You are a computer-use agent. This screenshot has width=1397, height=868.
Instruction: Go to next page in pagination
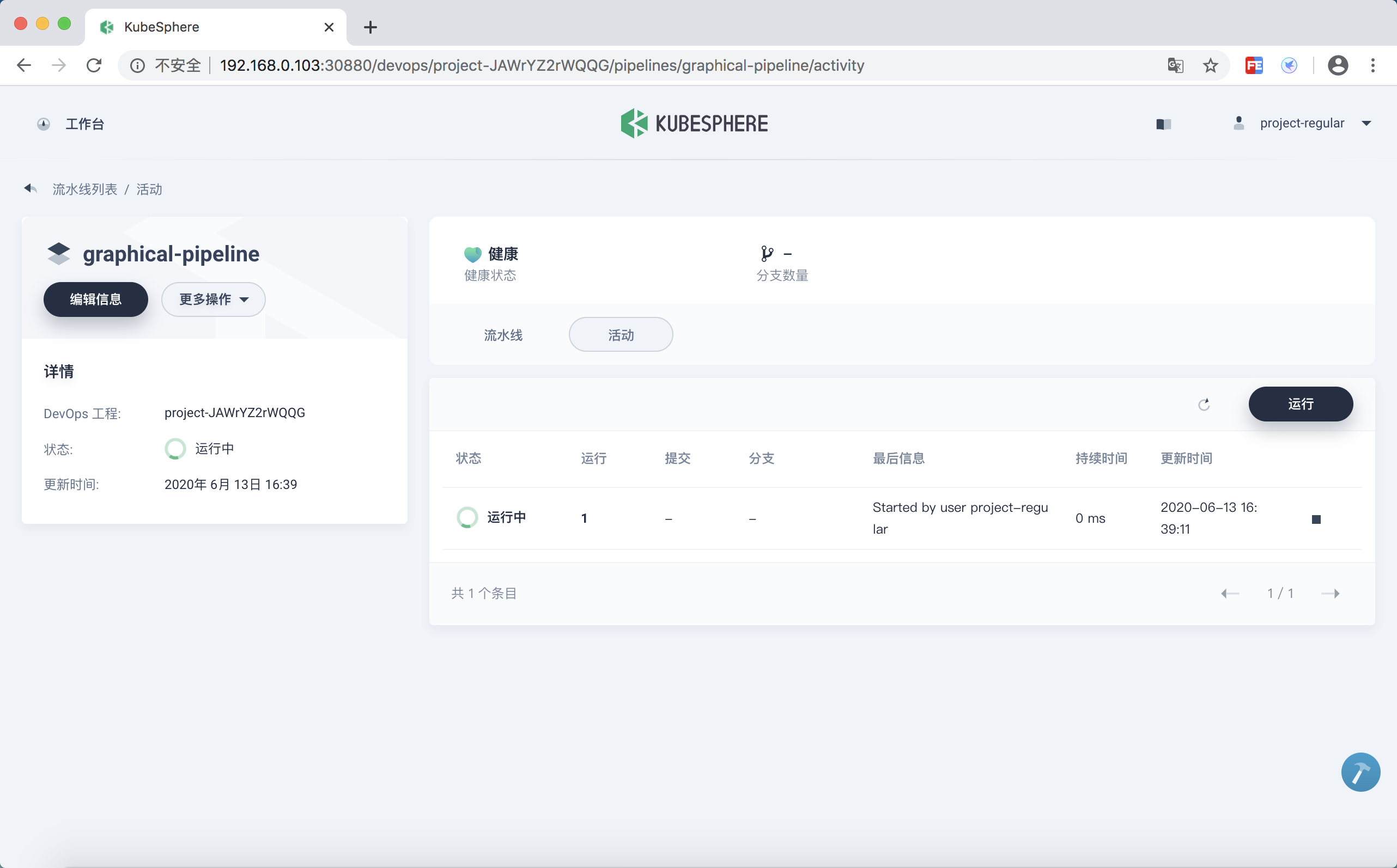[1330, 593]
